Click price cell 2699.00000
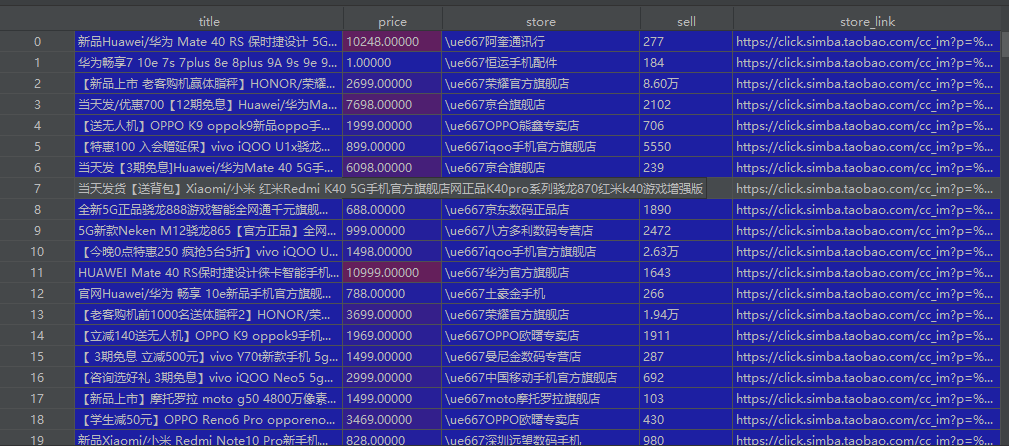Image resolution: width=1009 pixels, height=446 pixels. tap(393, 84)
